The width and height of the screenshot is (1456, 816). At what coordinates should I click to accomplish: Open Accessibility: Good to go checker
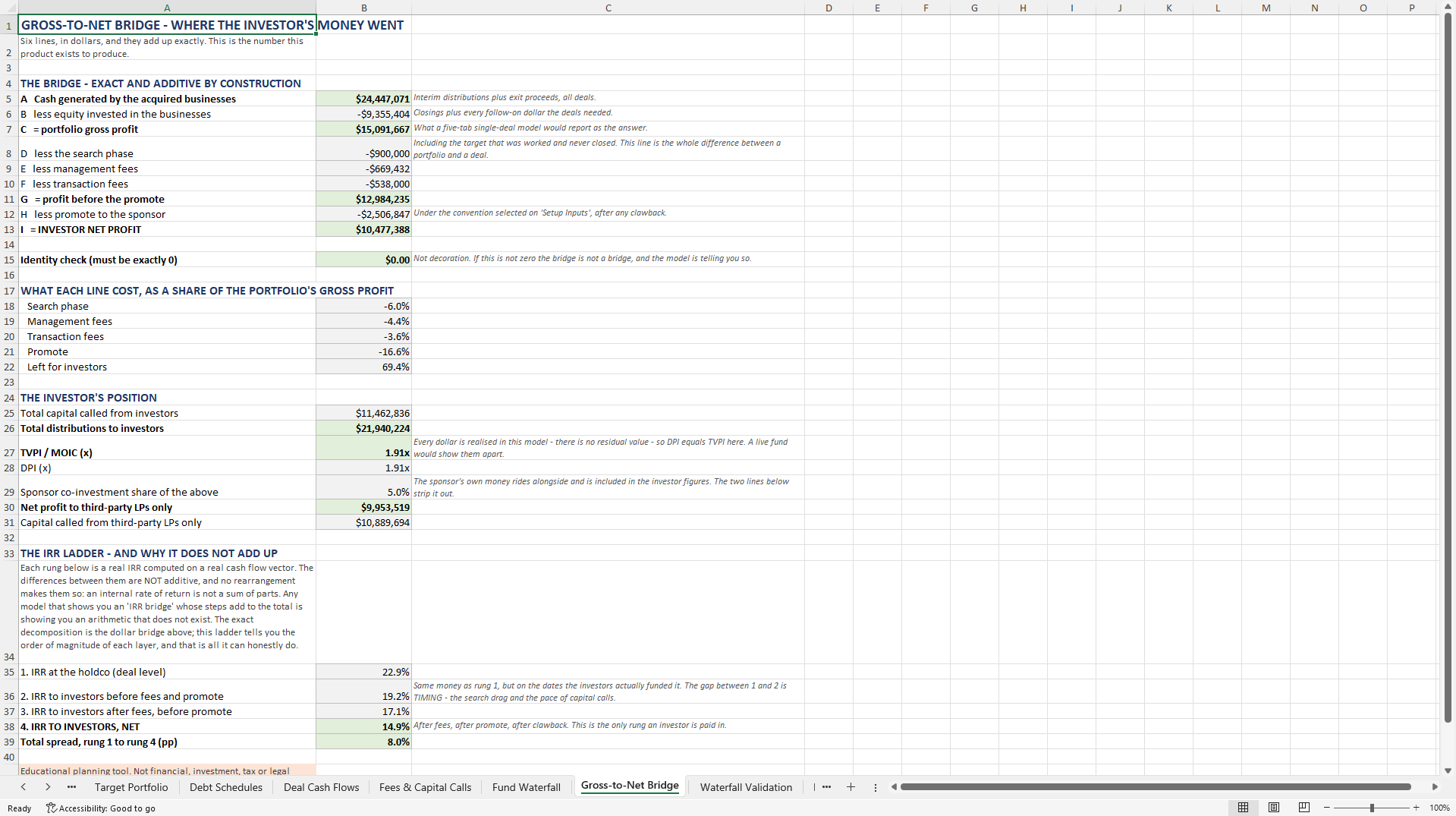(101, 808)
